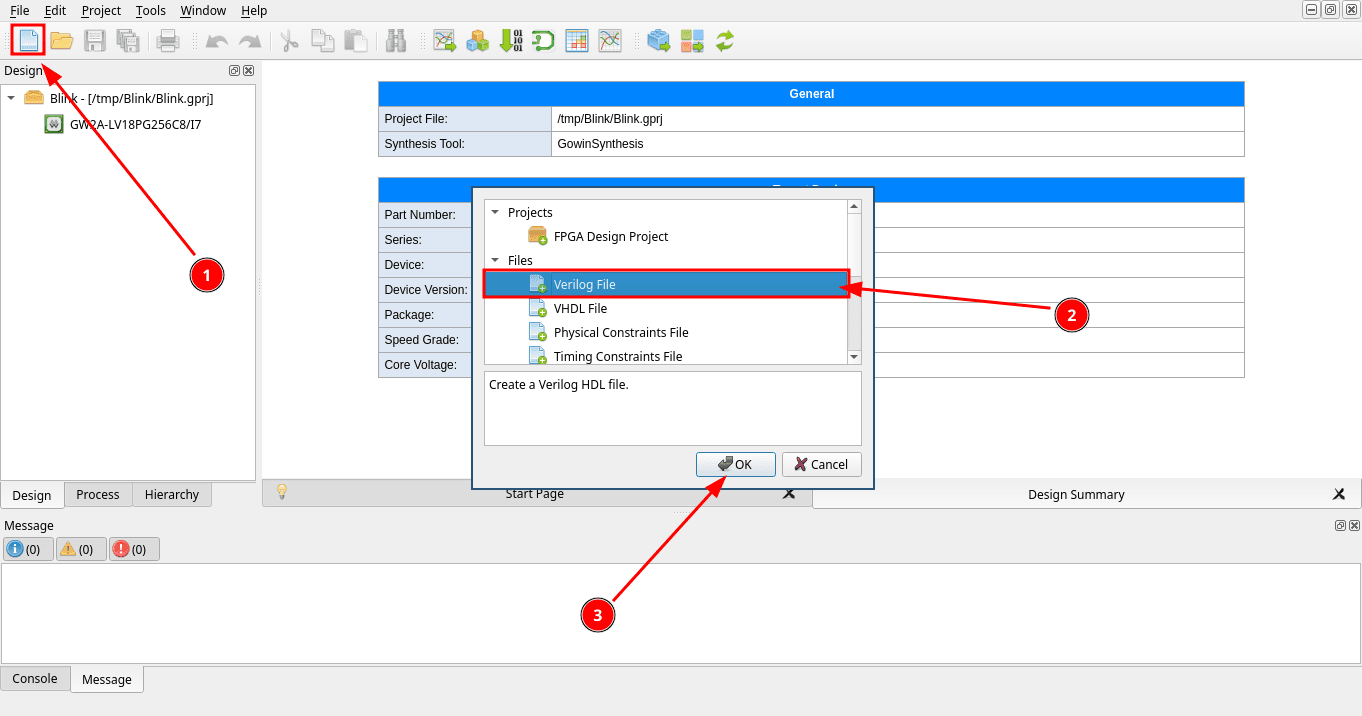This screenshot has height=716, width=1362.
Task: Click the Save All icon
Action: [127, 40]
